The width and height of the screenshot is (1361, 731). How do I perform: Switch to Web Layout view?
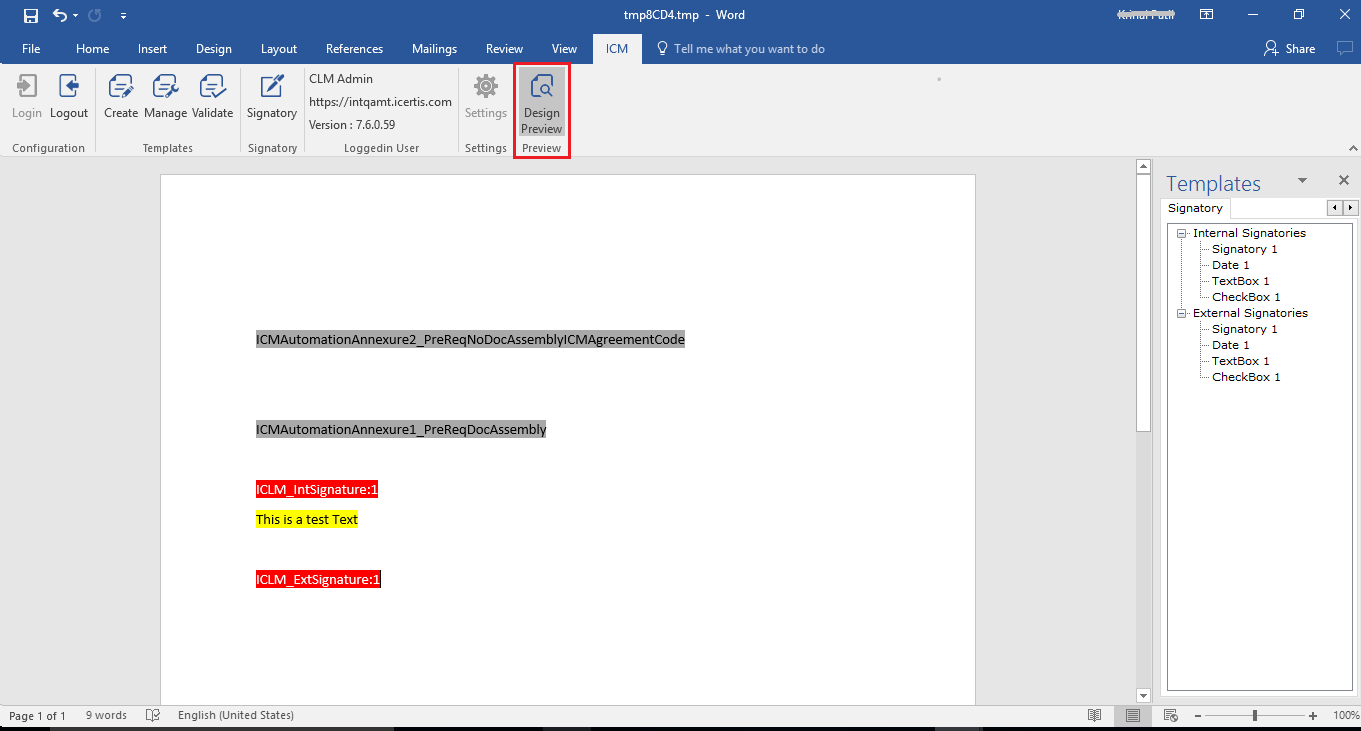[1170, 715]
